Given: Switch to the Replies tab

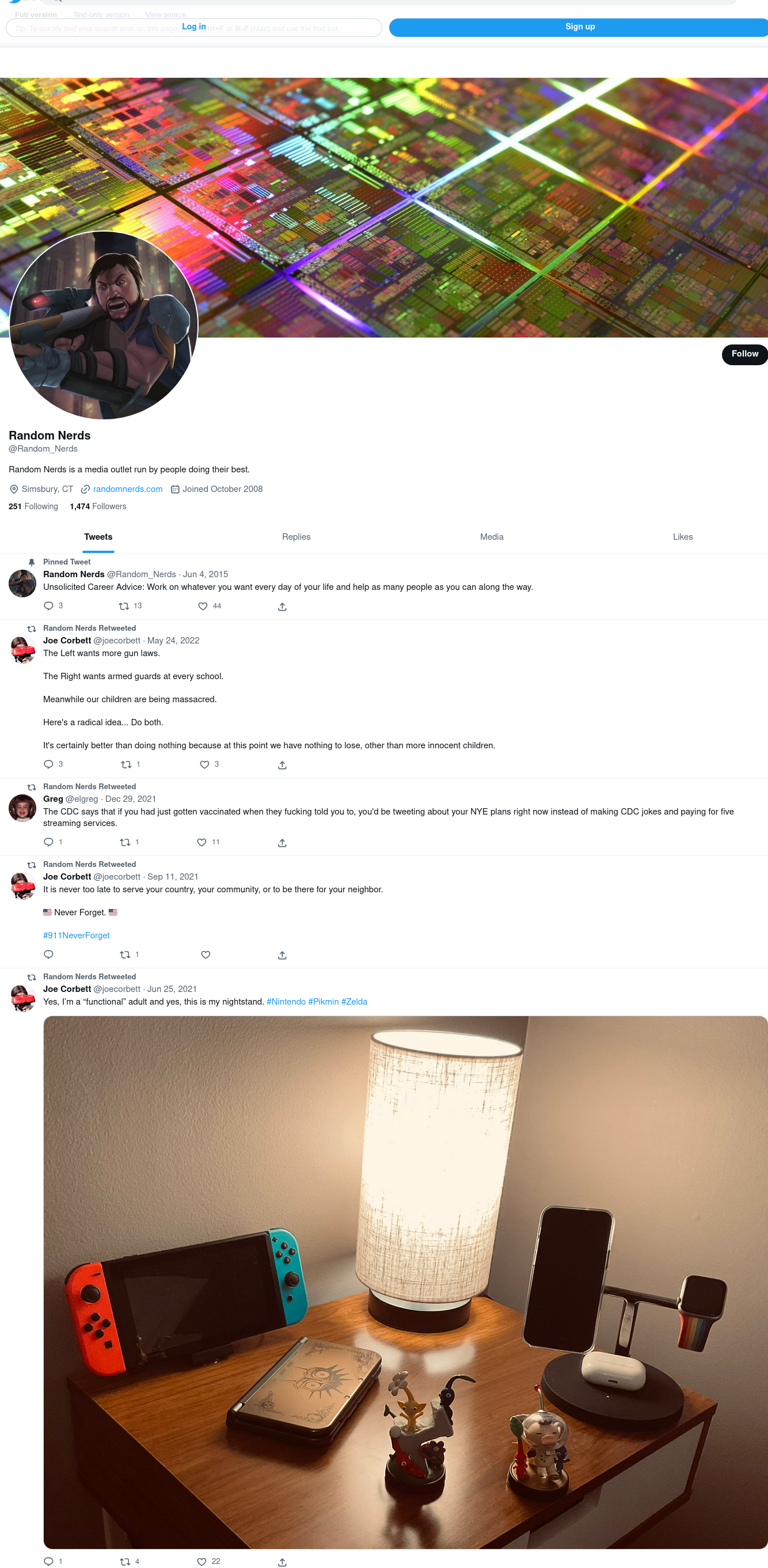Looking at the screenshot, I should [296, 537].
